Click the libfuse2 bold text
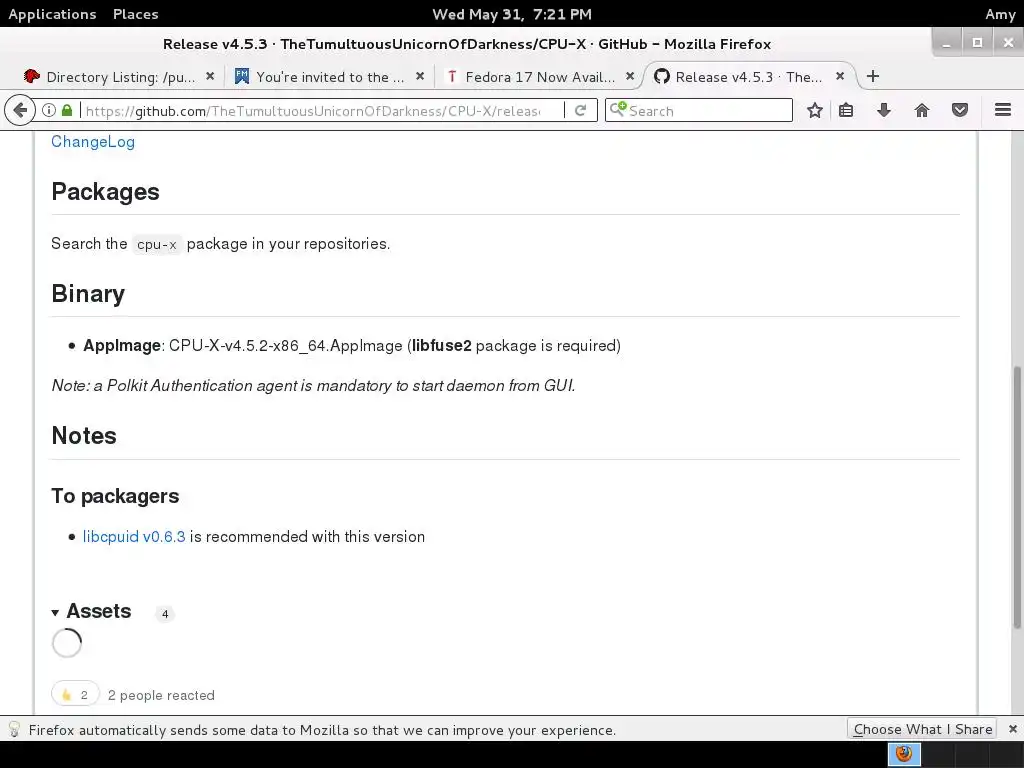1024x768 pixels. tap(441, 345)
